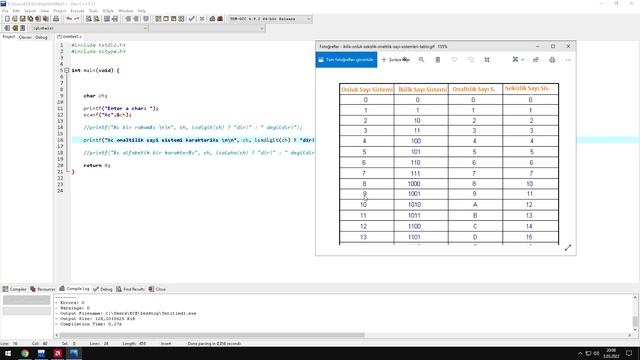Screen dimensions: 640x360
Task: Unindent code using the Unindent icon
Action: (x=135, y=19)
